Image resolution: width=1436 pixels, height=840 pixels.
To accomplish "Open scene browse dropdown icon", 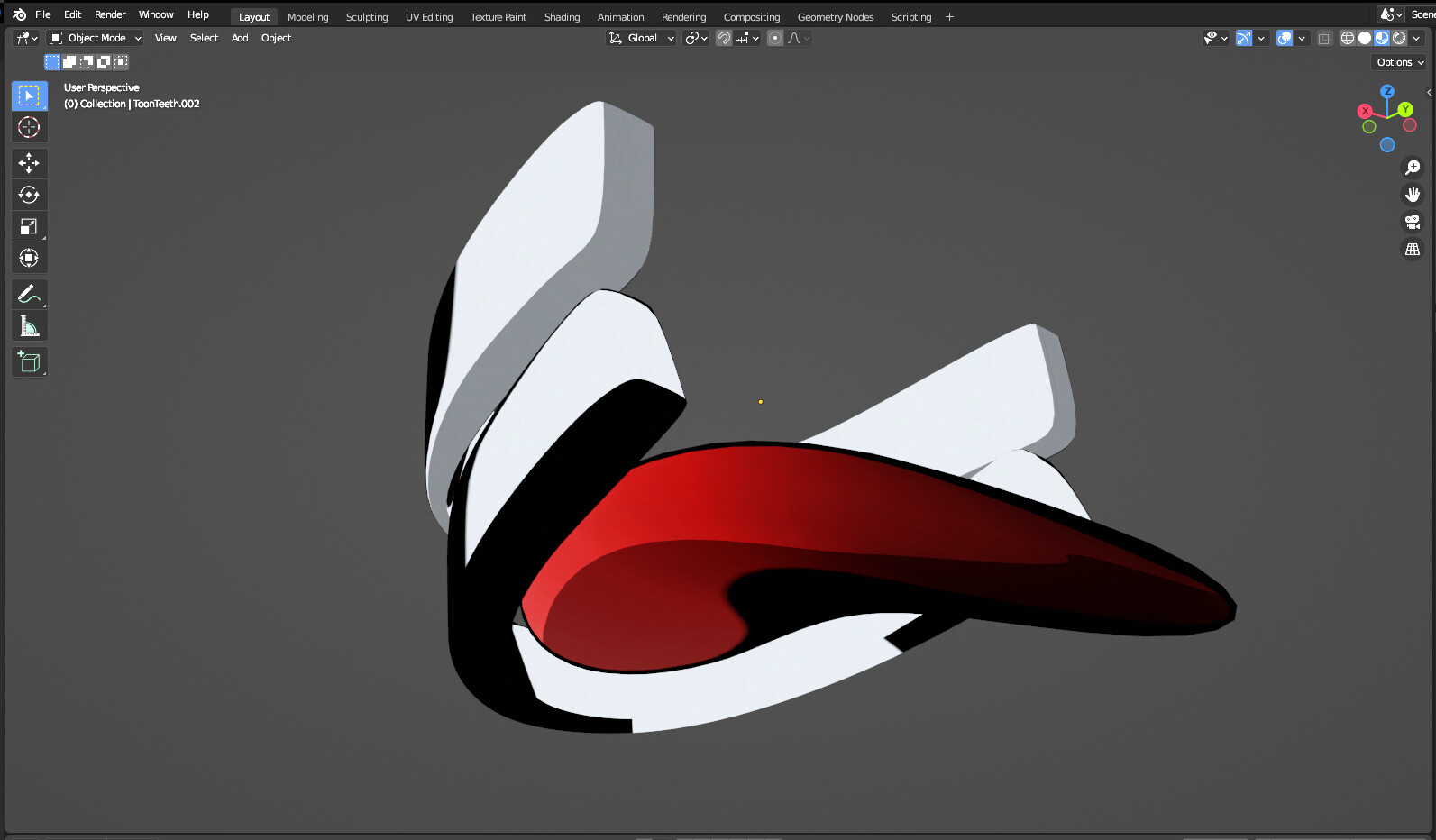I will pyautogui.click(x=1391, y=14).
